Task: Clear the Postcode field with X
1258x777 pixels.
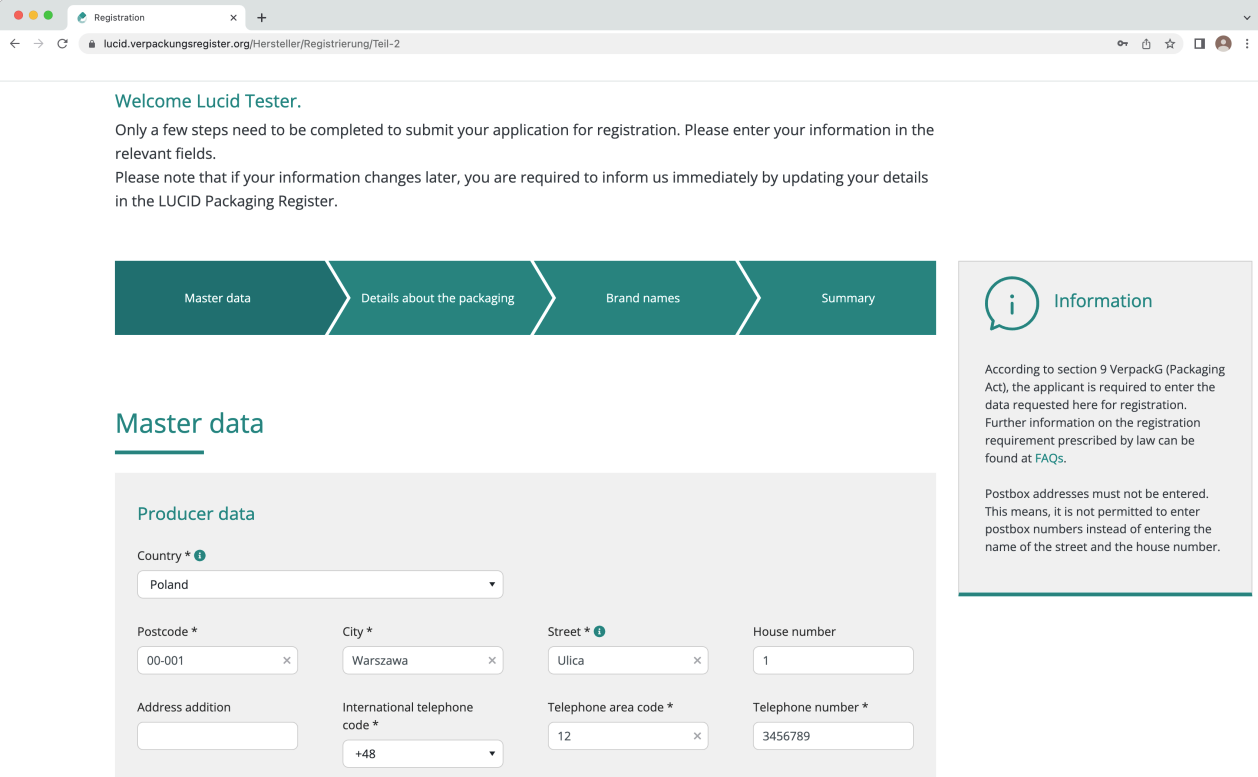Action: coord(287,661)
